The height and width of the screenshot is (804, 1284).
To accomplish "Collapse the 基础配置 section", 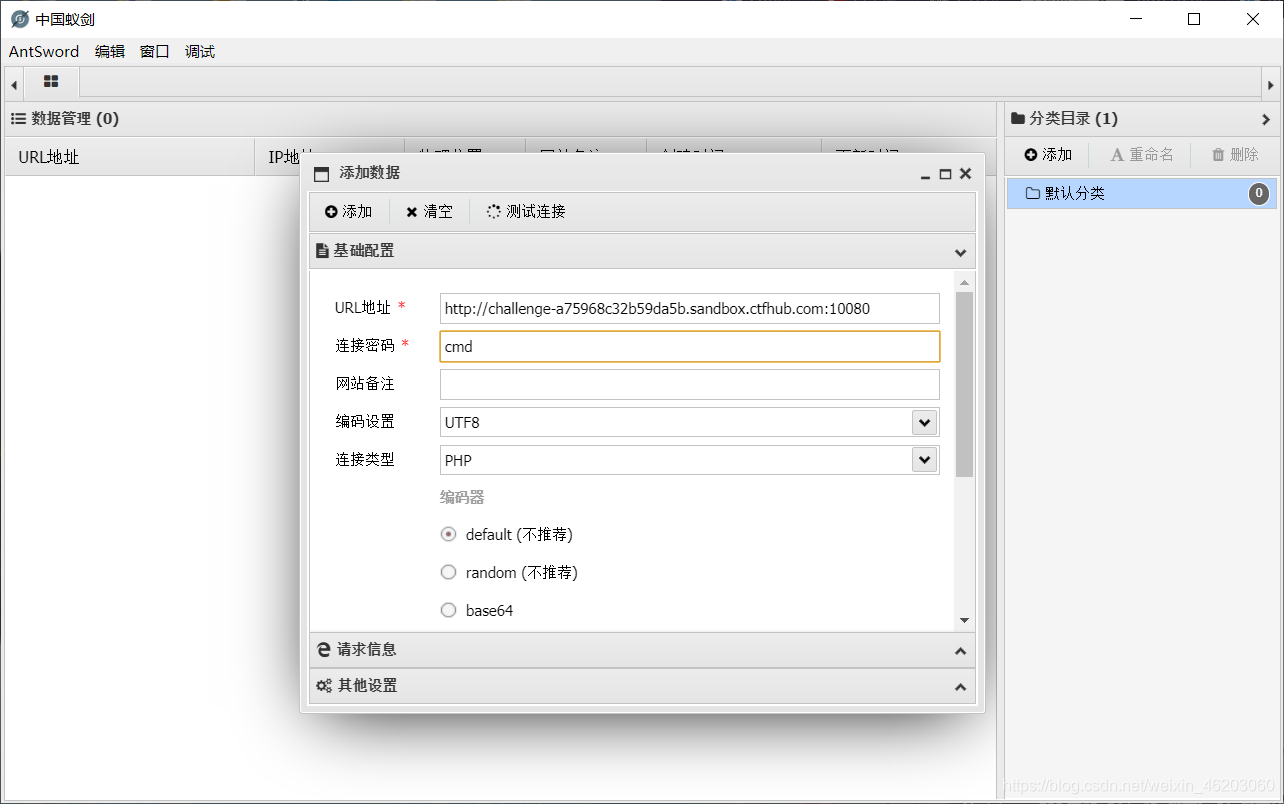I will (x=960, y=252).
